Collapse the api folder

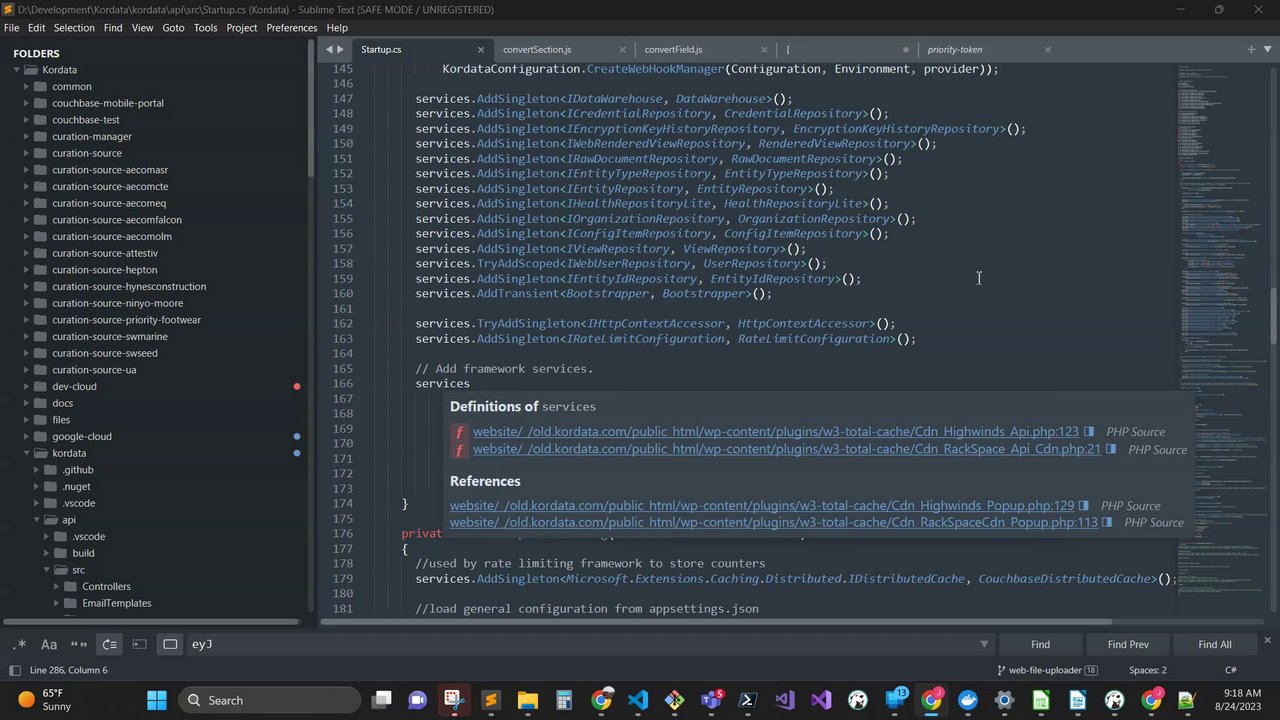[x=37, y=520]
